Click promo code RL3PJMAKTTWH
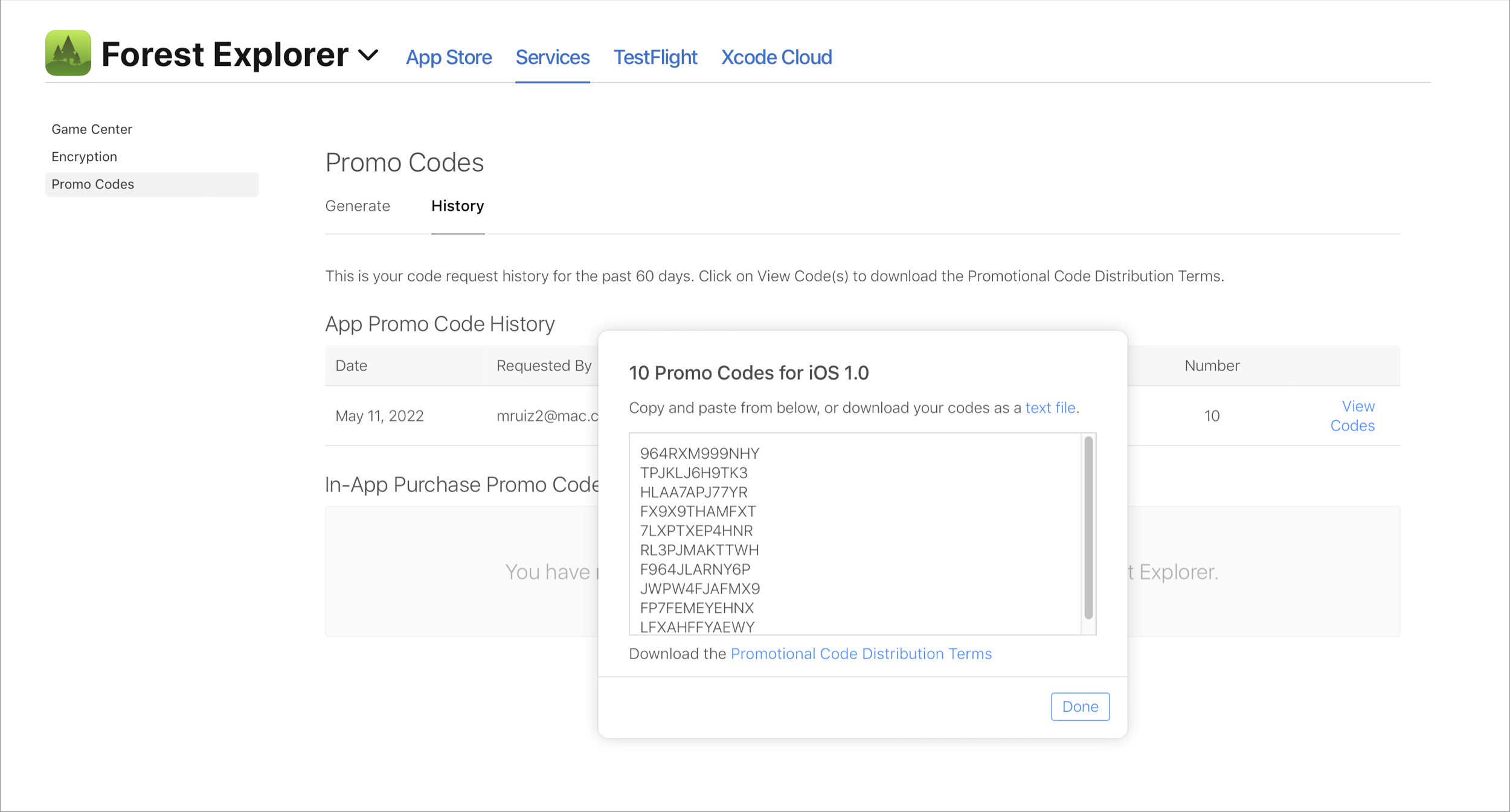The height and width of the screenshot is (812, 1510). tap(699, 550)
